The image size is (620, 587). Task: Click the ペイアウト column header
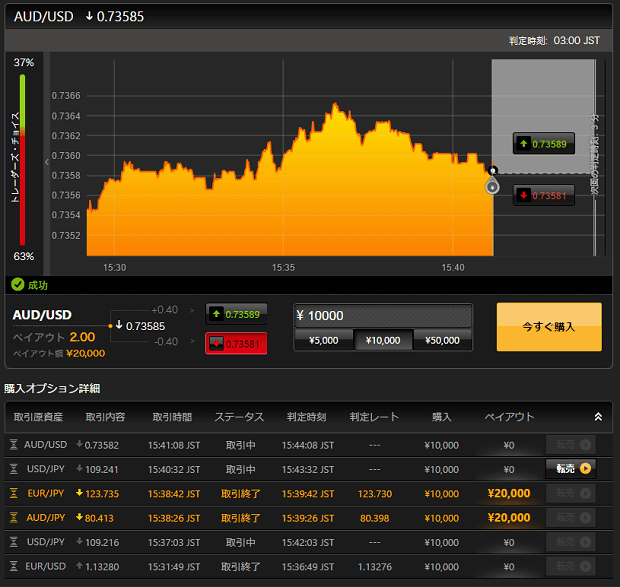click(509, 417)
